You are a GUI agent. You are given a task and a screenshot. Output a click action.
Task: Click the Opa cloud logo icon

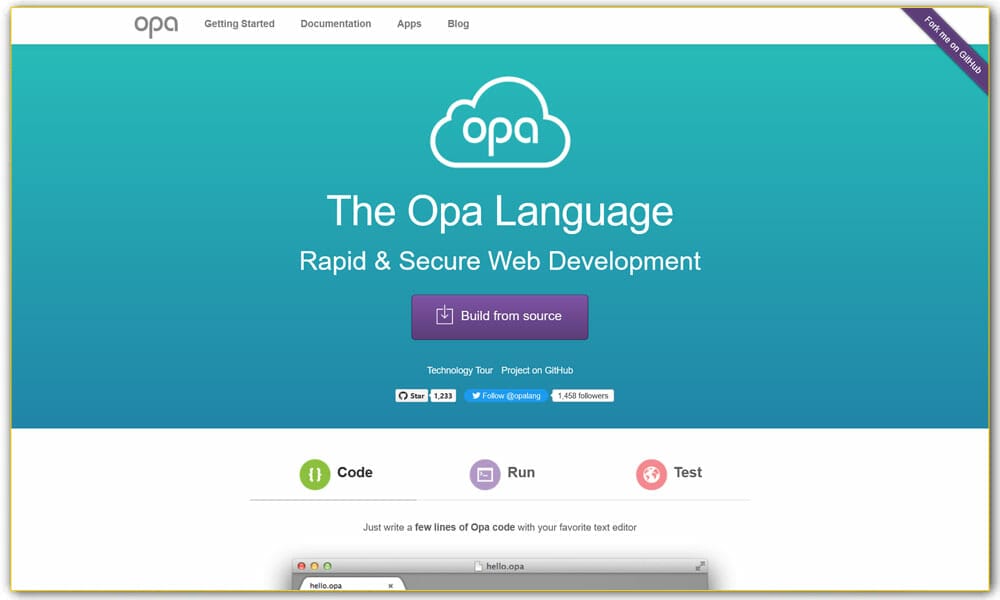pyautogui.click(x=500, y=123)
